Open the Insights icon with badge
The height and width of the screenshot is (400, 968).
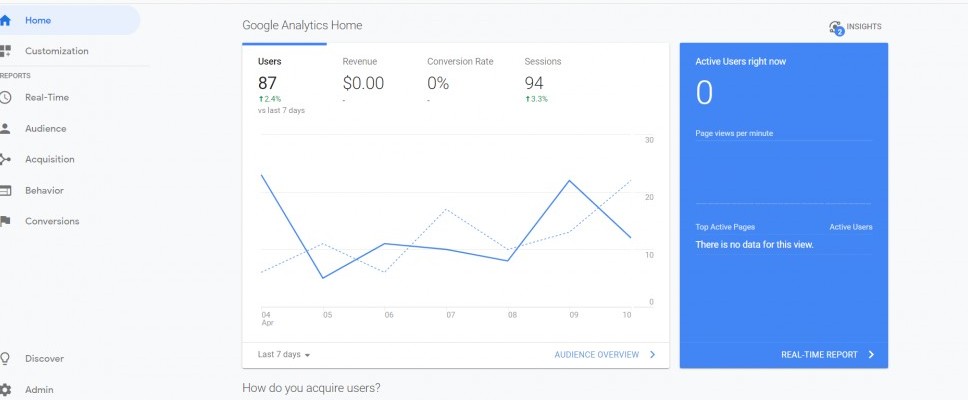[x=836, y=27]
